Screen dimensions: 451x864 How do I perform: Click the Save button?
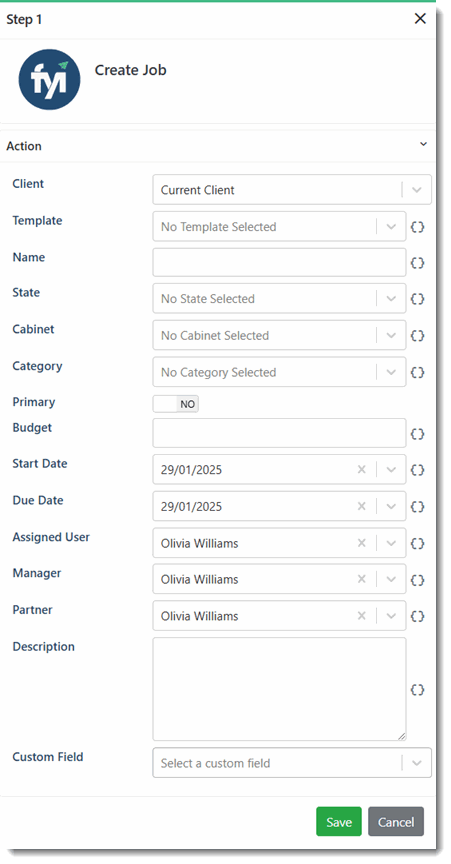point(339,822)
